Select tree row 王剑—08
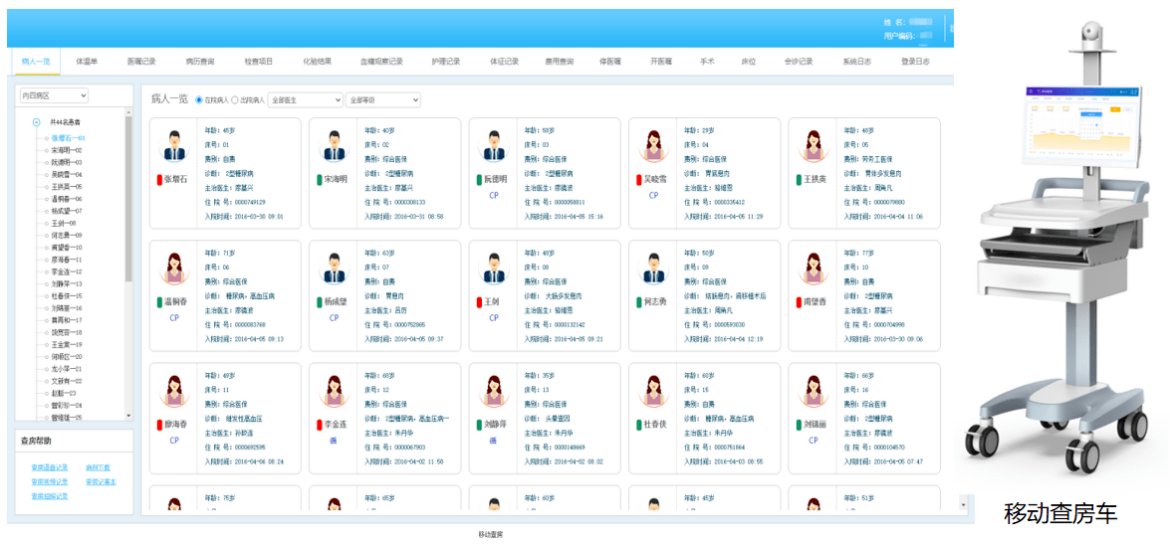 (64, 223)
